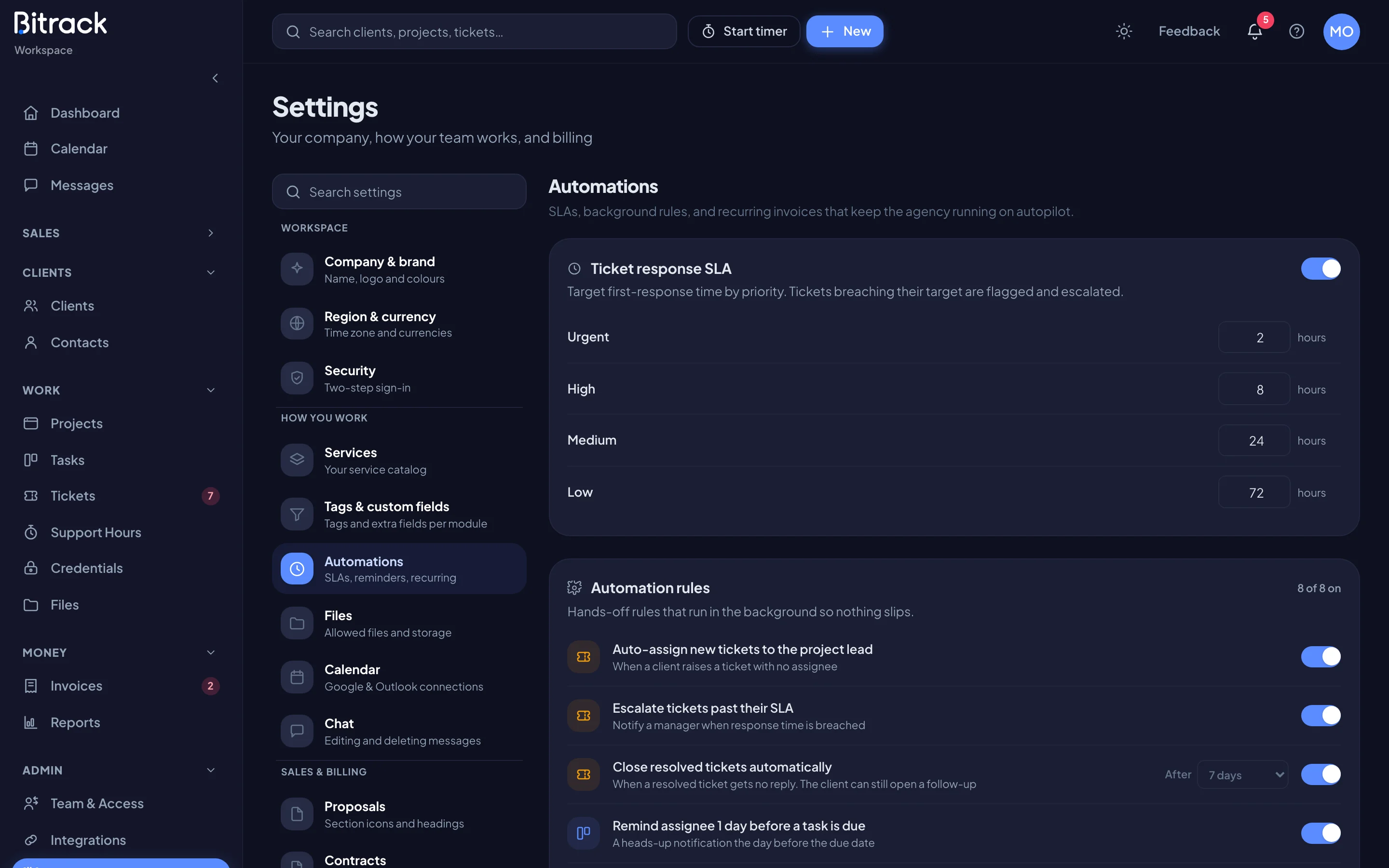Collapse the MONEY sidebar section

121,653
